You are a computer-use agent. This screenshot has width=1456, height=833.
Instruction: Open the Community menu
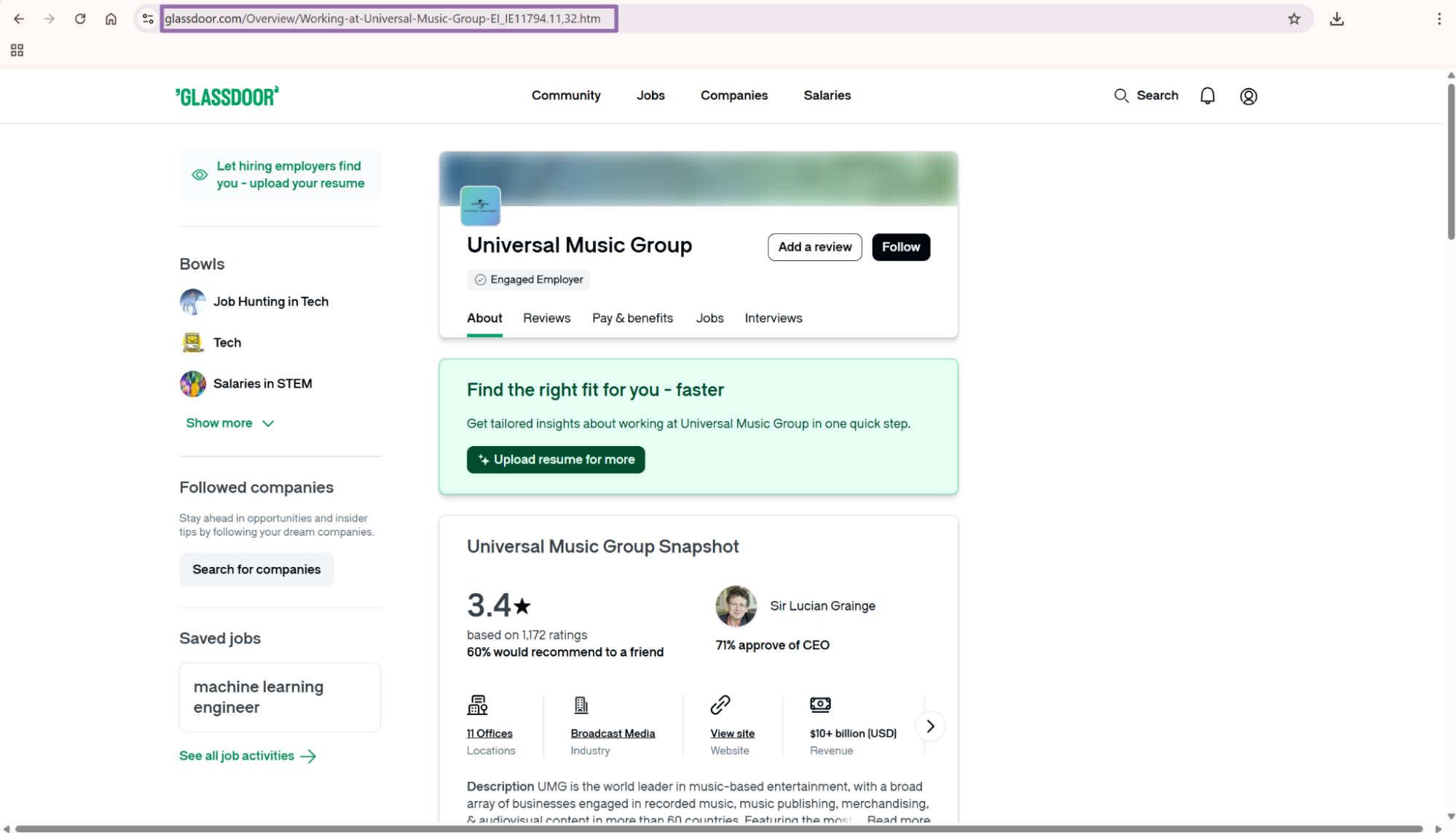566,95
